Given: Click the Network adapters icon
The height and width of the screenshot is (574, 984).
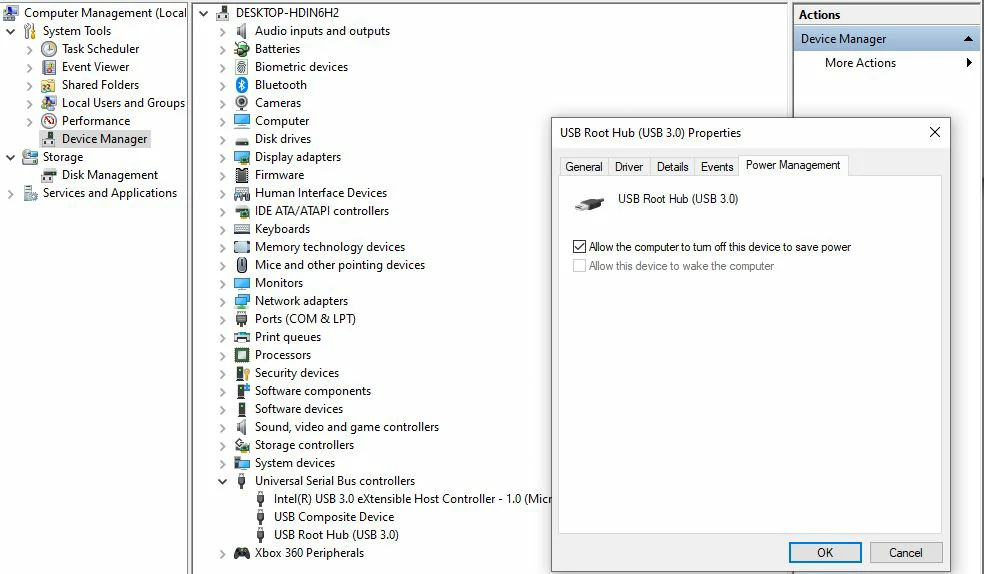Looking at the screenshot, I should click(242, 301).
